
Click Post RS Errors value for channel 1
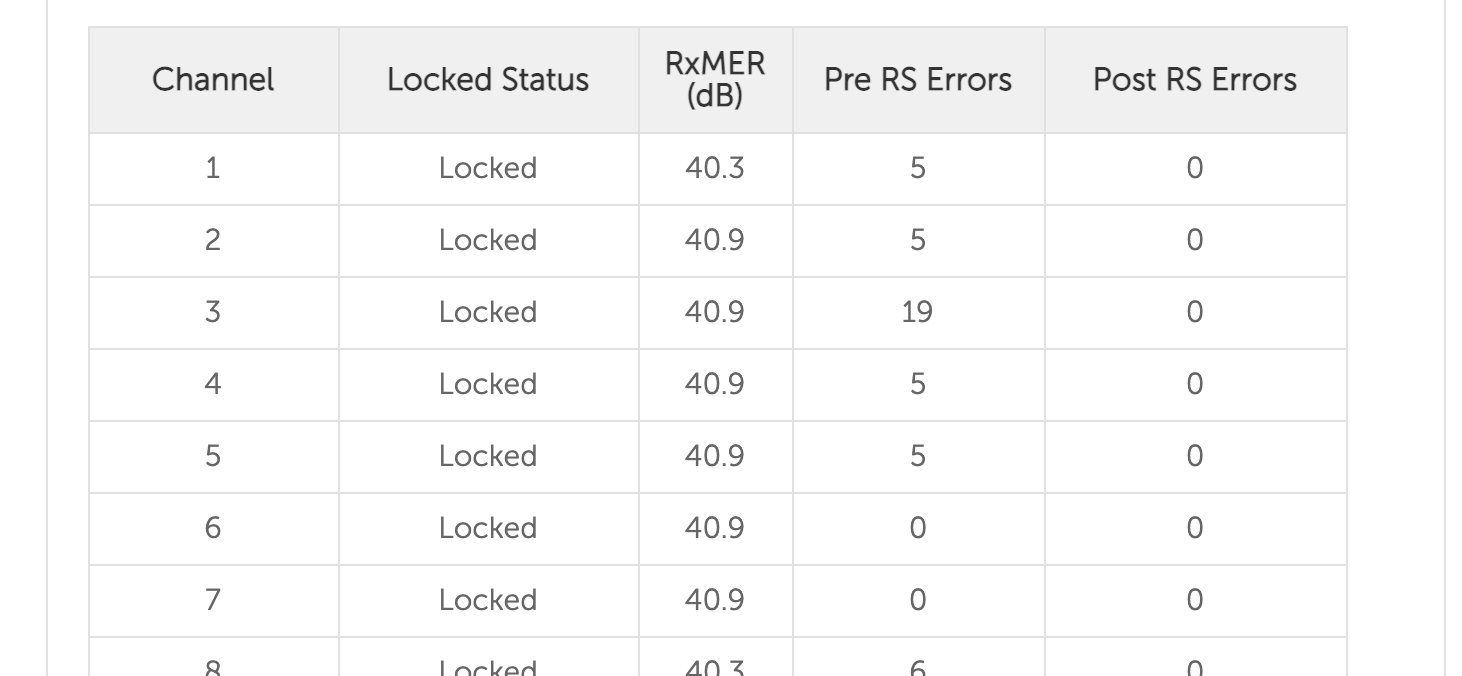click(1195, 168)
